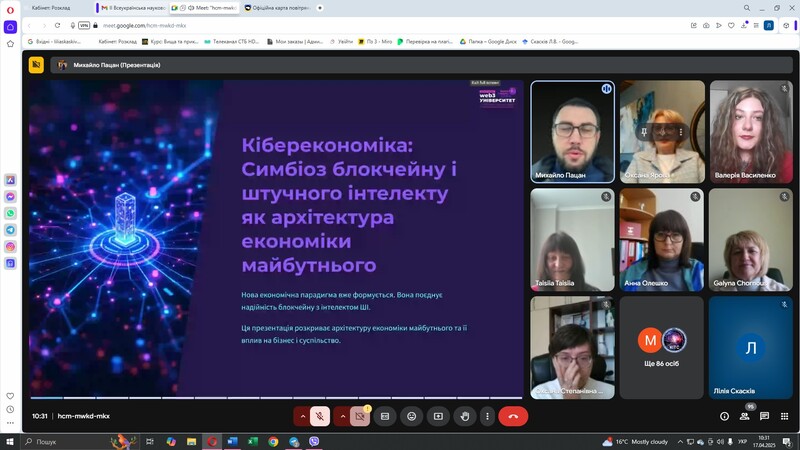Open Easy Setup sliders icon
800x450 pixels.
click(756, 26)
